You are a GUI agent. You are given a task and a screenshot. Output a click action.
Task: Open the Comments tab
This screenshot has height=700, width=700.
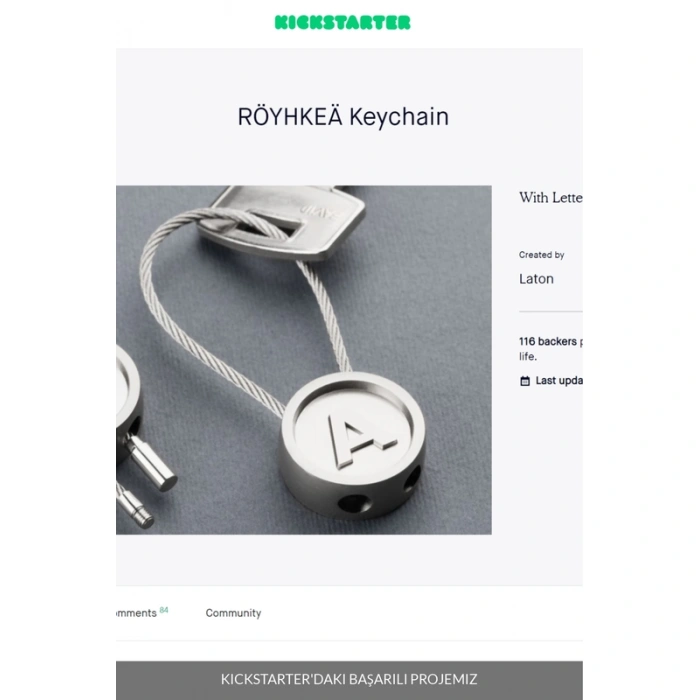click(x=136, y=613)
